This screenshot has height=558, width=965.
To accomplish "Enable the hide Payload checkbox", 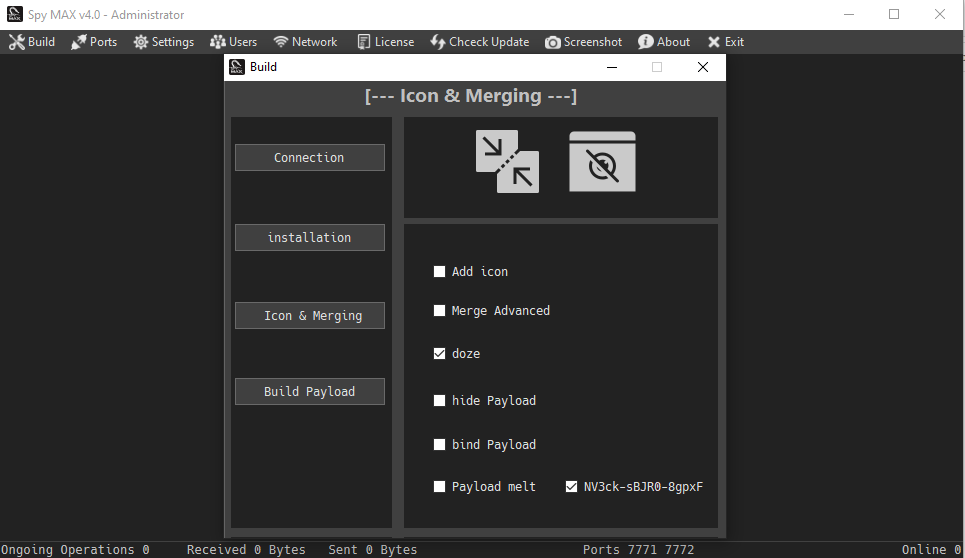I will click(439, 401).
